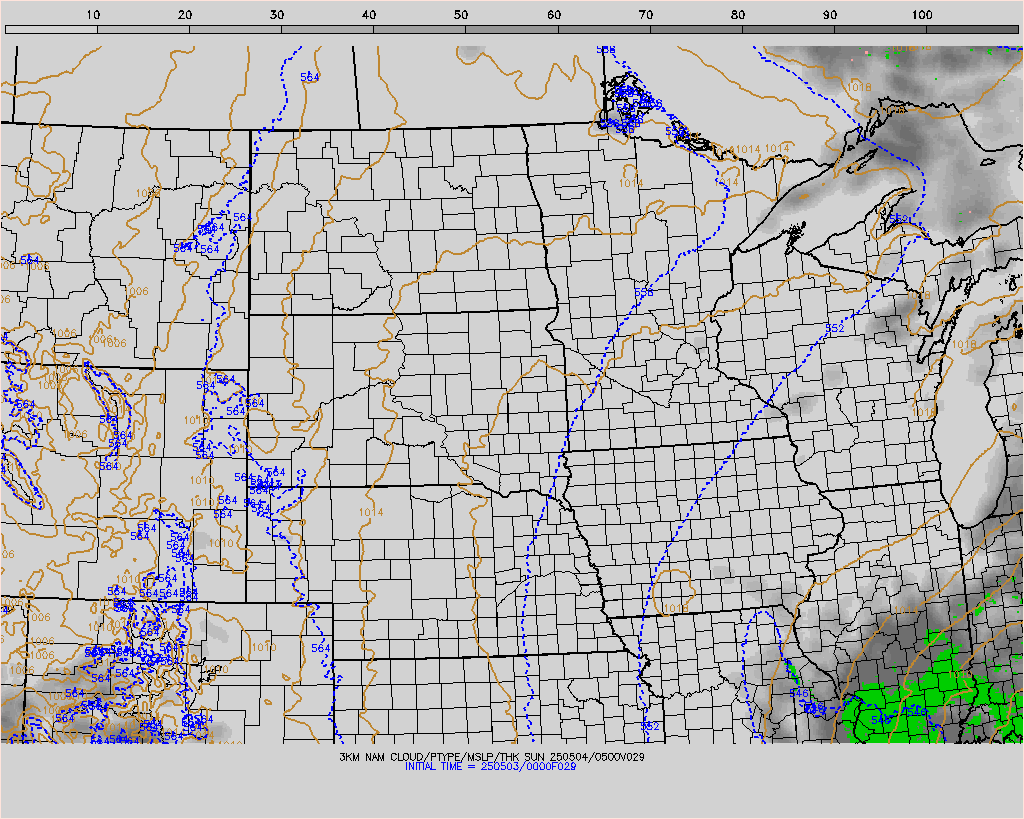
Task: Pick the scale bar segment between 50 and 60
Action: [x=512, y=29]
